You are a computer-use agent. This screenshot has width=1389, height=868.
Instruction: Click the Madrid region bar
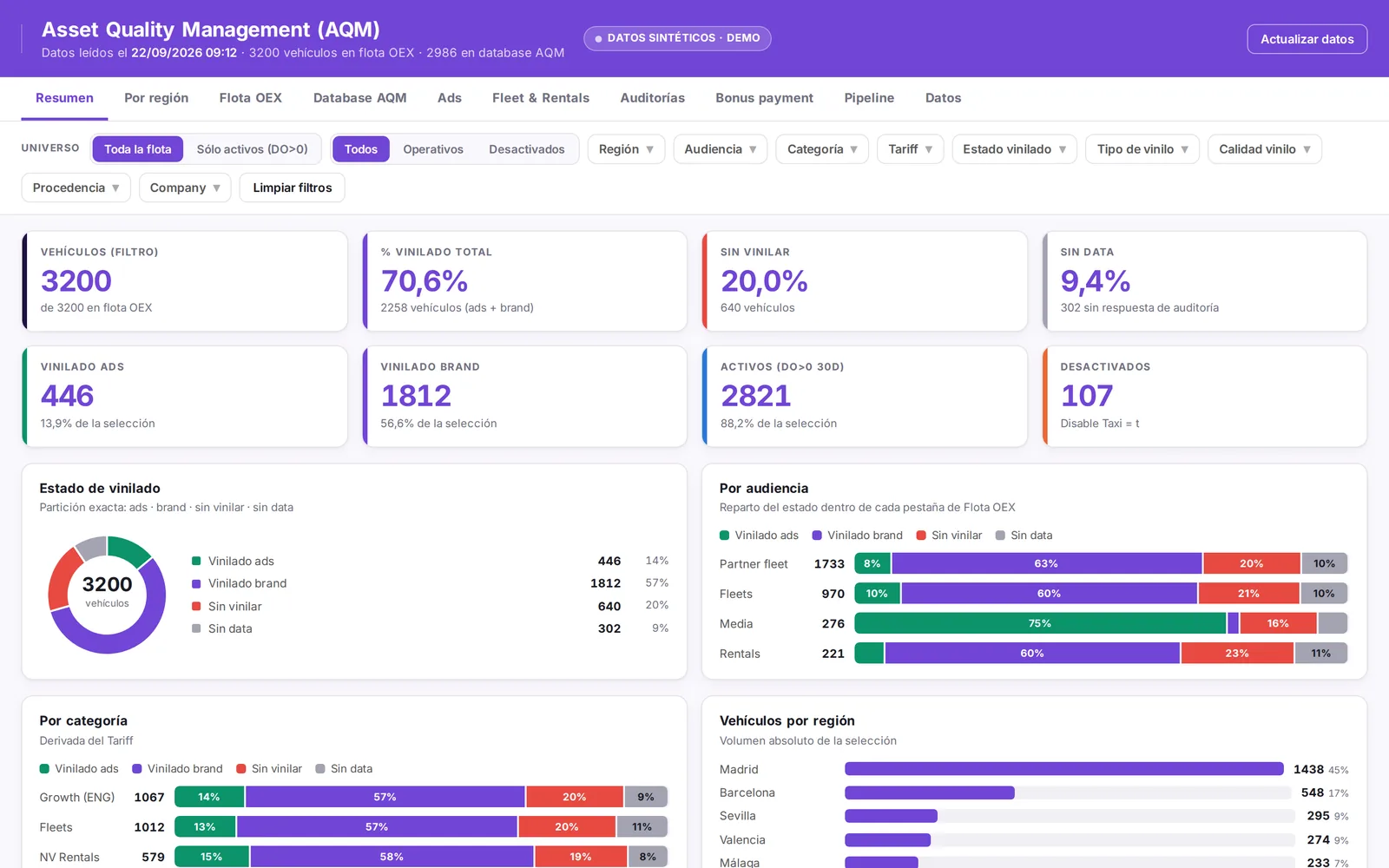pos(1063,769)
